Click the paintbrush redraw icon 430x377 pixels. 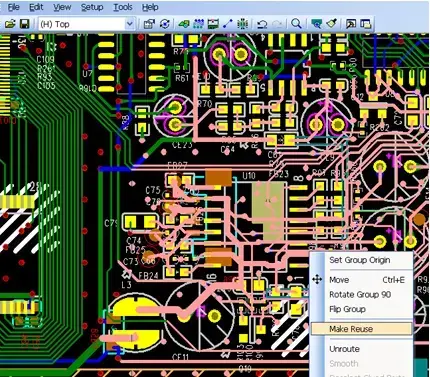[x=331, y=24]
